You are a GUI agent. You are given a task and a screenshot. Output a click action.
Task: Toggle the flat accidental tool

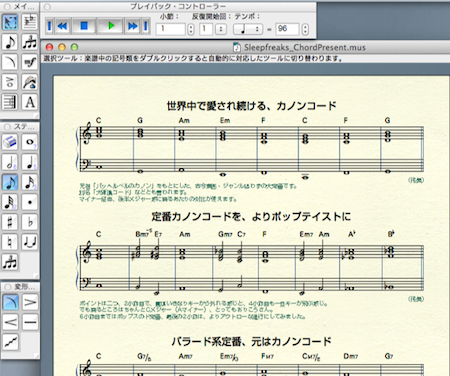30,222
